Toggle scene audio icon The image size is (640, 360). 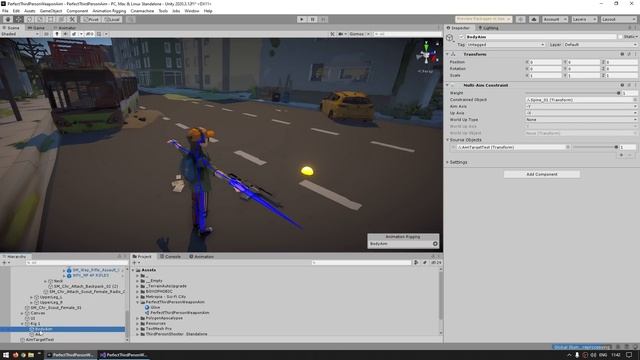pos(65,34)
